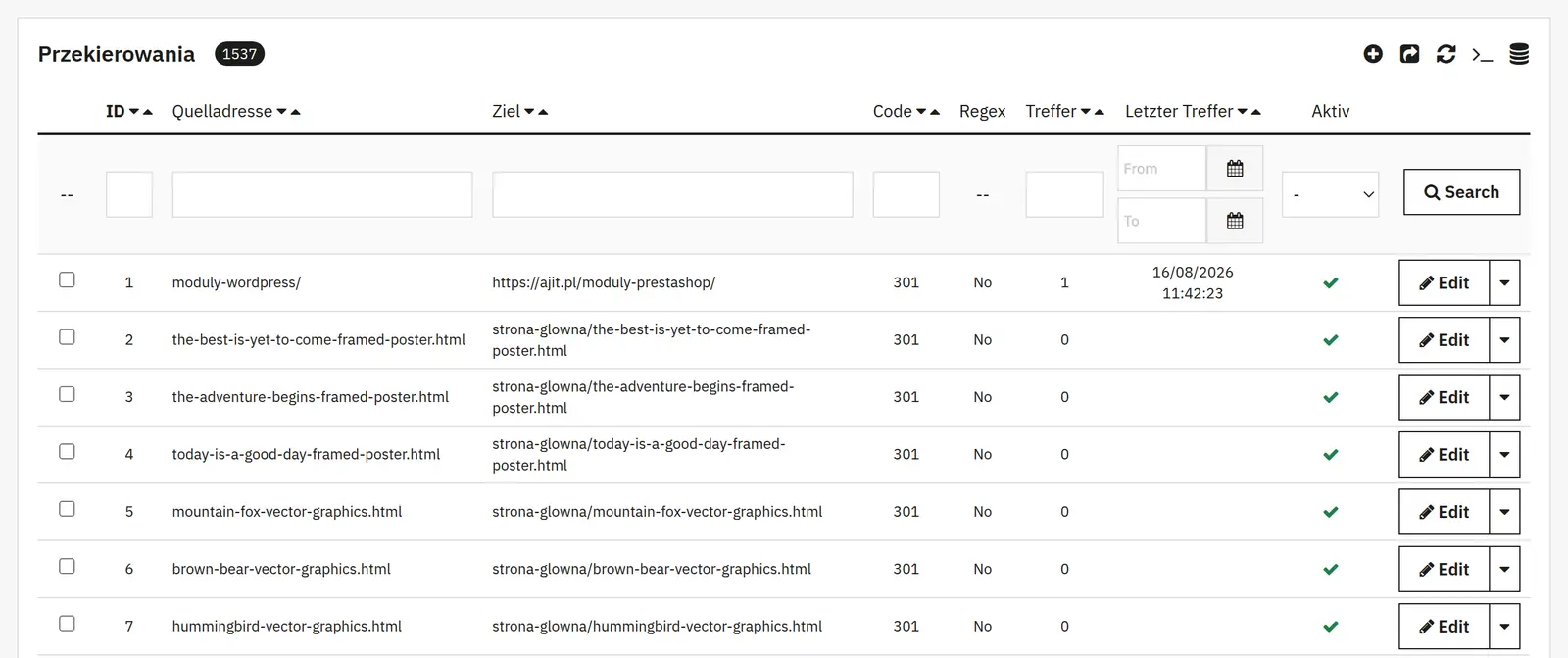The height and width of the screenshot is (658, 1568).
Task: Select checkbox for hummingbird-vector-graphics row
Action: click(67, 624)
